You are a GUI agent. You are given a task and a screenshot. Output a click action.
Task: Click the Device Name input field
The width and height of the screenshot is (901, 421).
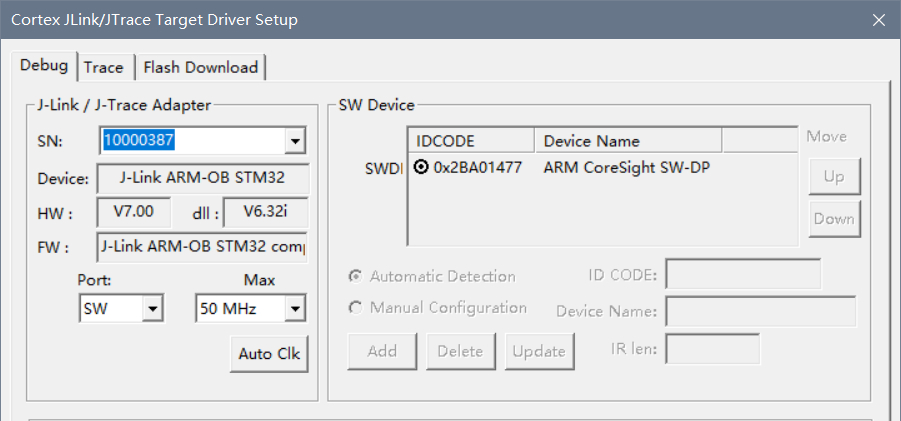point(760,311)
